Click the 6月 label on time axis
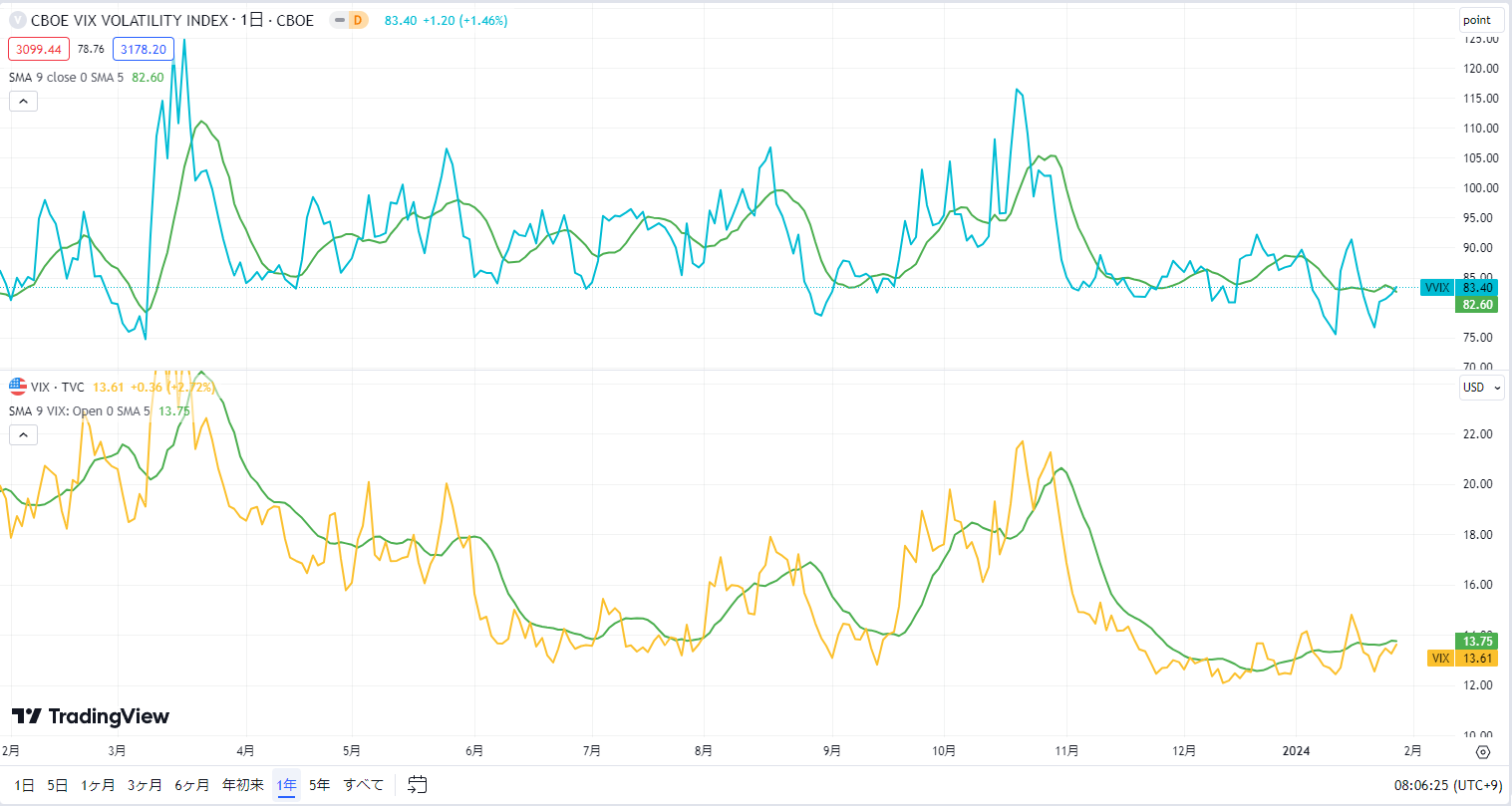The height and width of the screenshot is (806, 1512). click(474, 751)
